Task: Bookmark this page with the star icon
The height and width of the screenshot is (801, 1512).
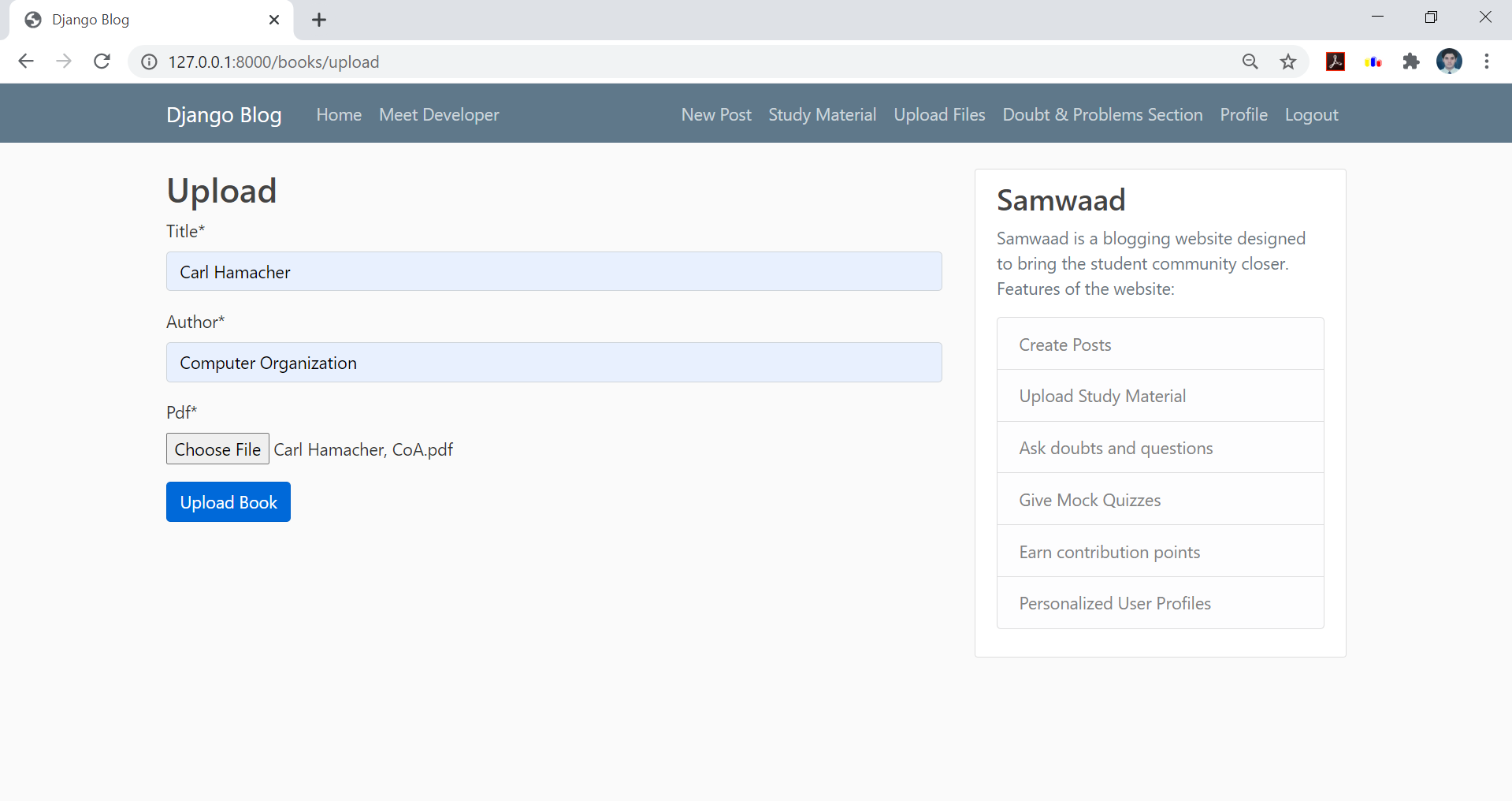Action: tap(1288, 61)
